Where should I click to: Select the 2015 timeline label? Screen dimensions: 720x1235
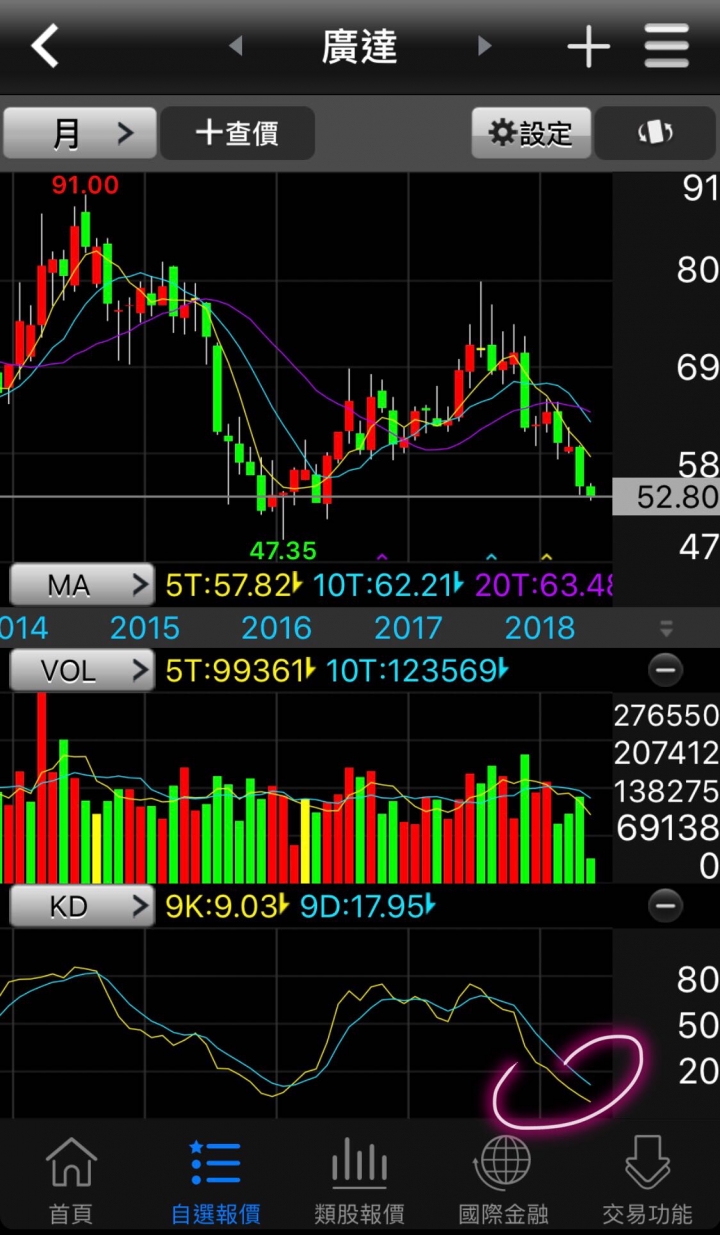click(145, 628)
